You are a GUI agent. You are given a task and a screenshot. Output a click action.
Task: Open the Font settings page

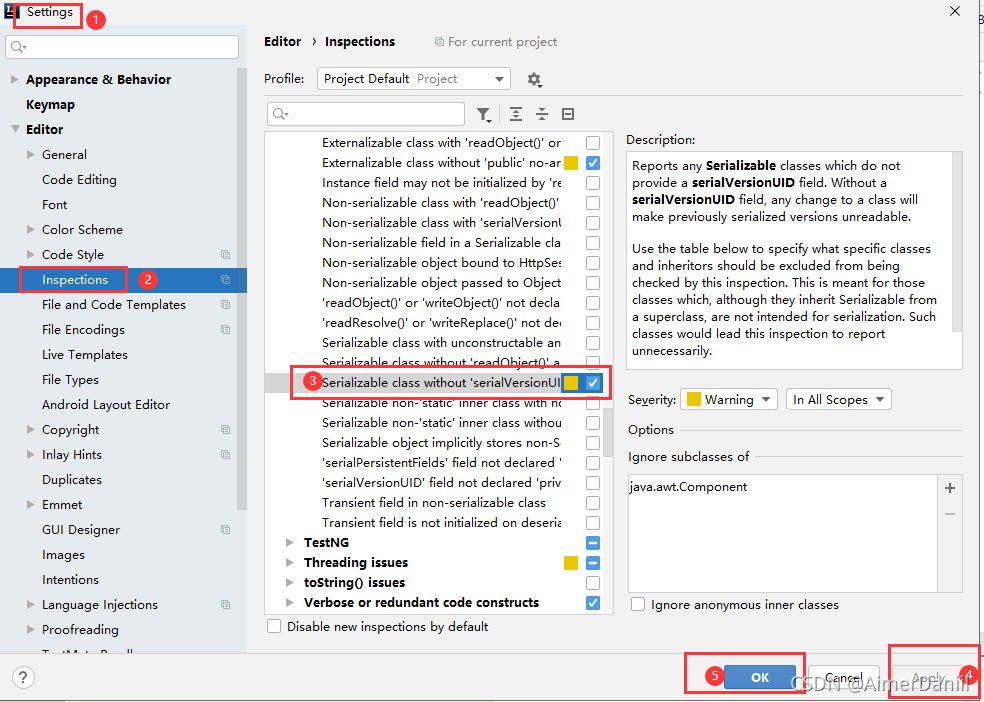click(55, 205)
